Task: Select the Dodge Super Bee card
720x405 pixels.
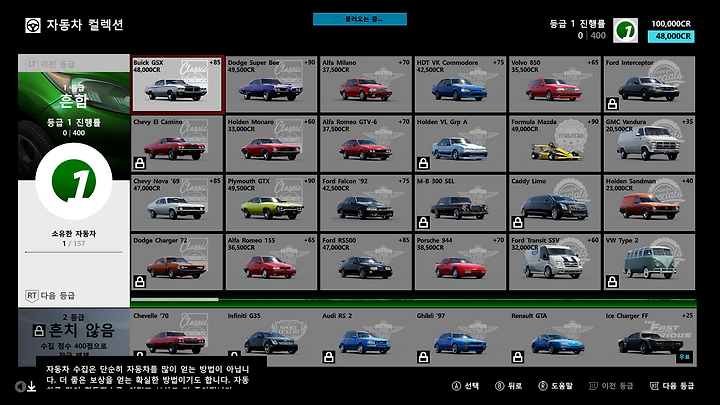Action: pos(271,85)
